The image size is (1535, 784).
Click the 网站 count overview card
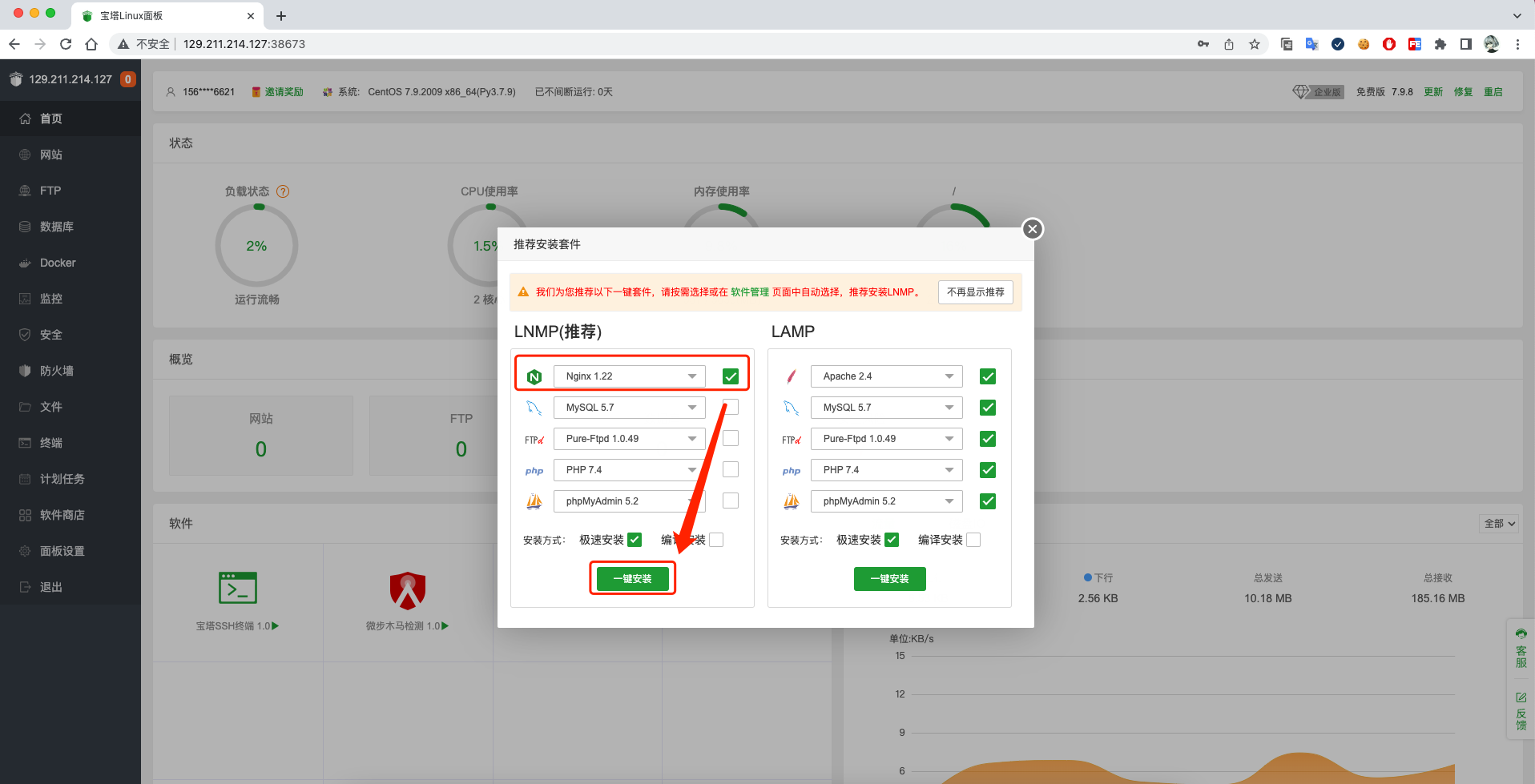[261, 436]
